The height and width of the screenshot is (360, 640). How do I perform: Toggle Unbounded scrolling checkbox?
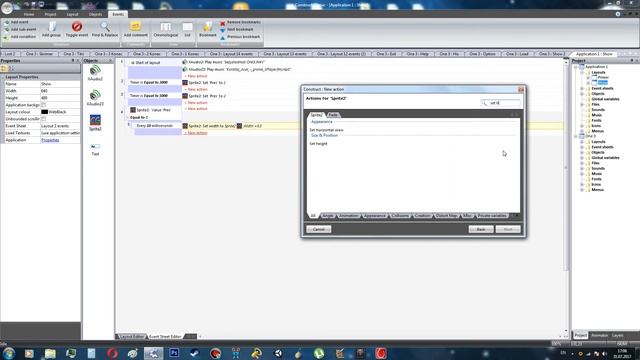click(43, 119)
